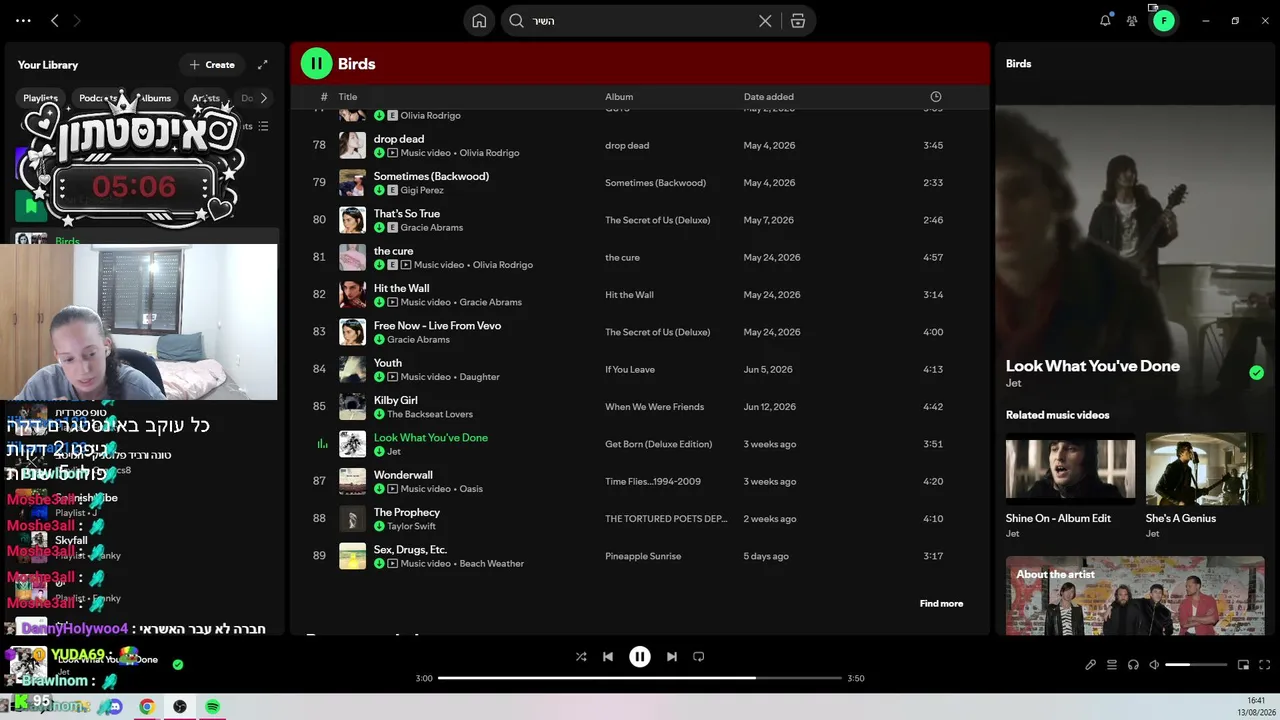Select the Artists filter chip

point(206,98)
